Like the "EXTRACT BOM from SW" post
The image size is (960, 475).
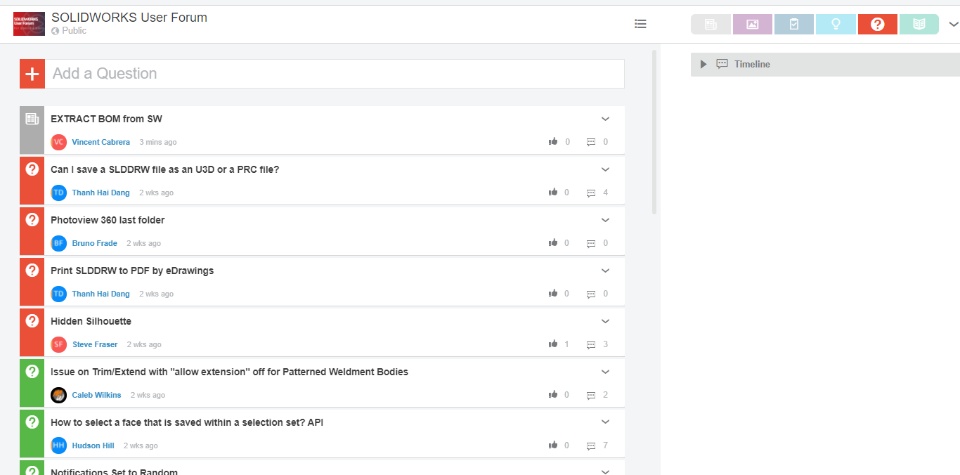pos(554,142)
